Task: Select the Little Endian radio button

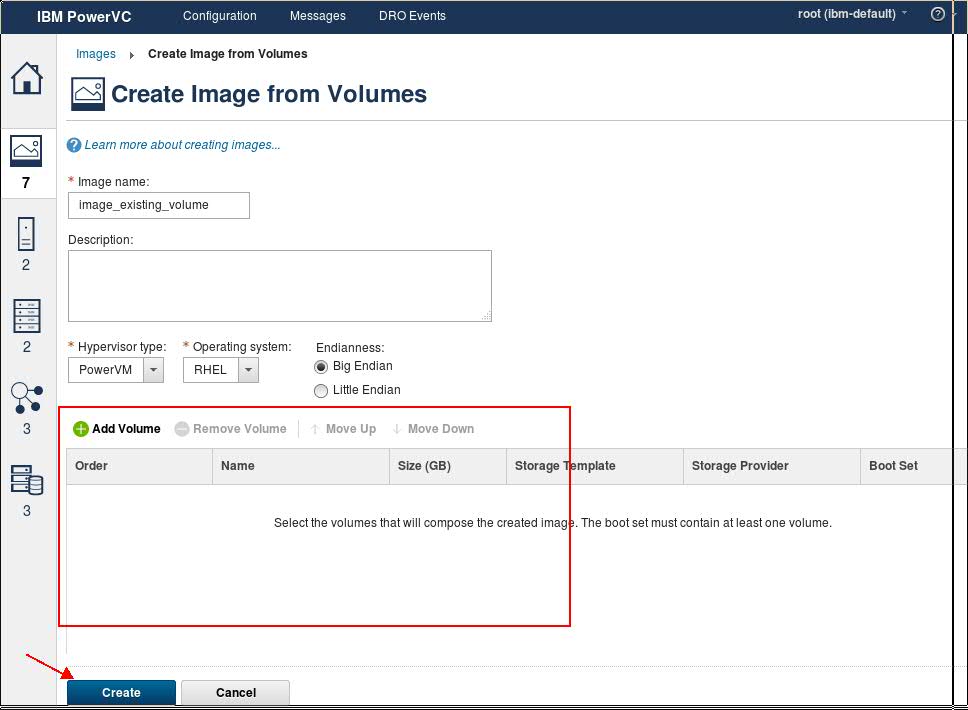Action: [321, 391]
